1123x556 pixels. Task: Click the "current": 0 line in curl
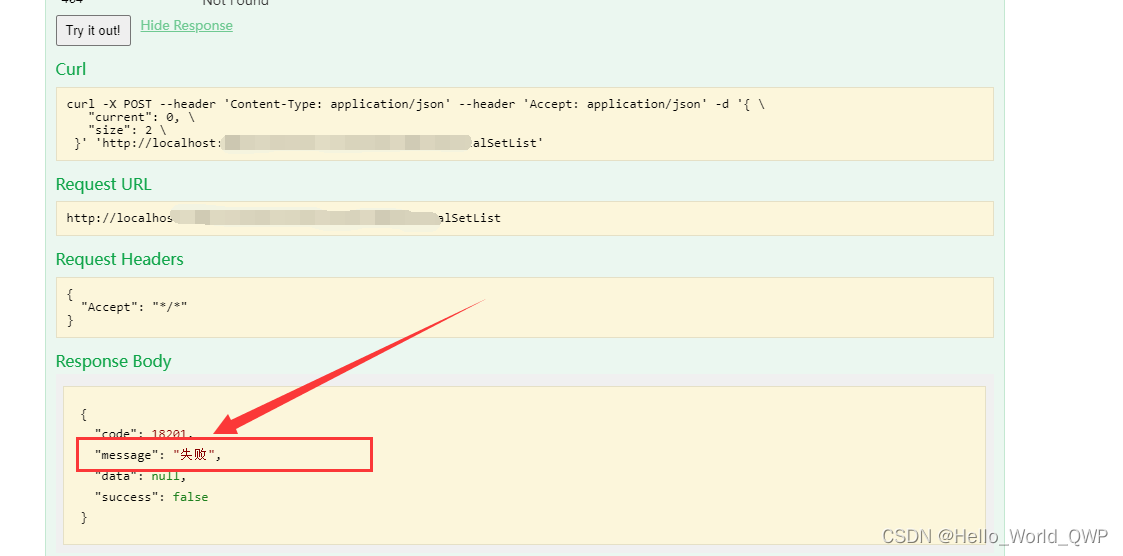141,117
